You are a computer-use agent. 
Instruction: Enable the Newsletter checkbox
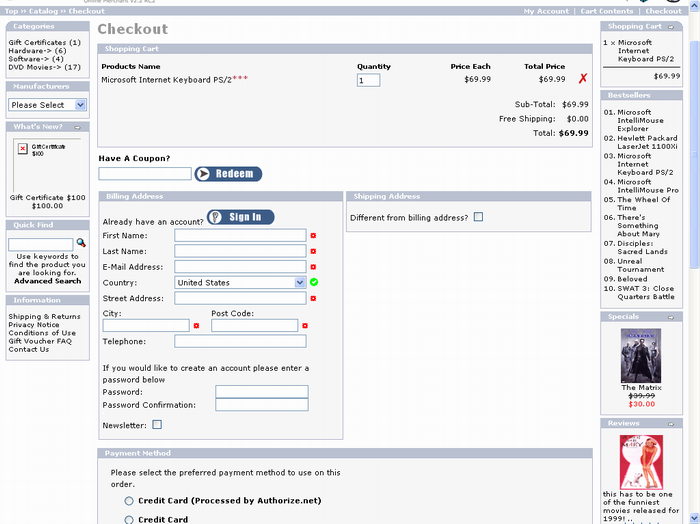pos(157,424)
